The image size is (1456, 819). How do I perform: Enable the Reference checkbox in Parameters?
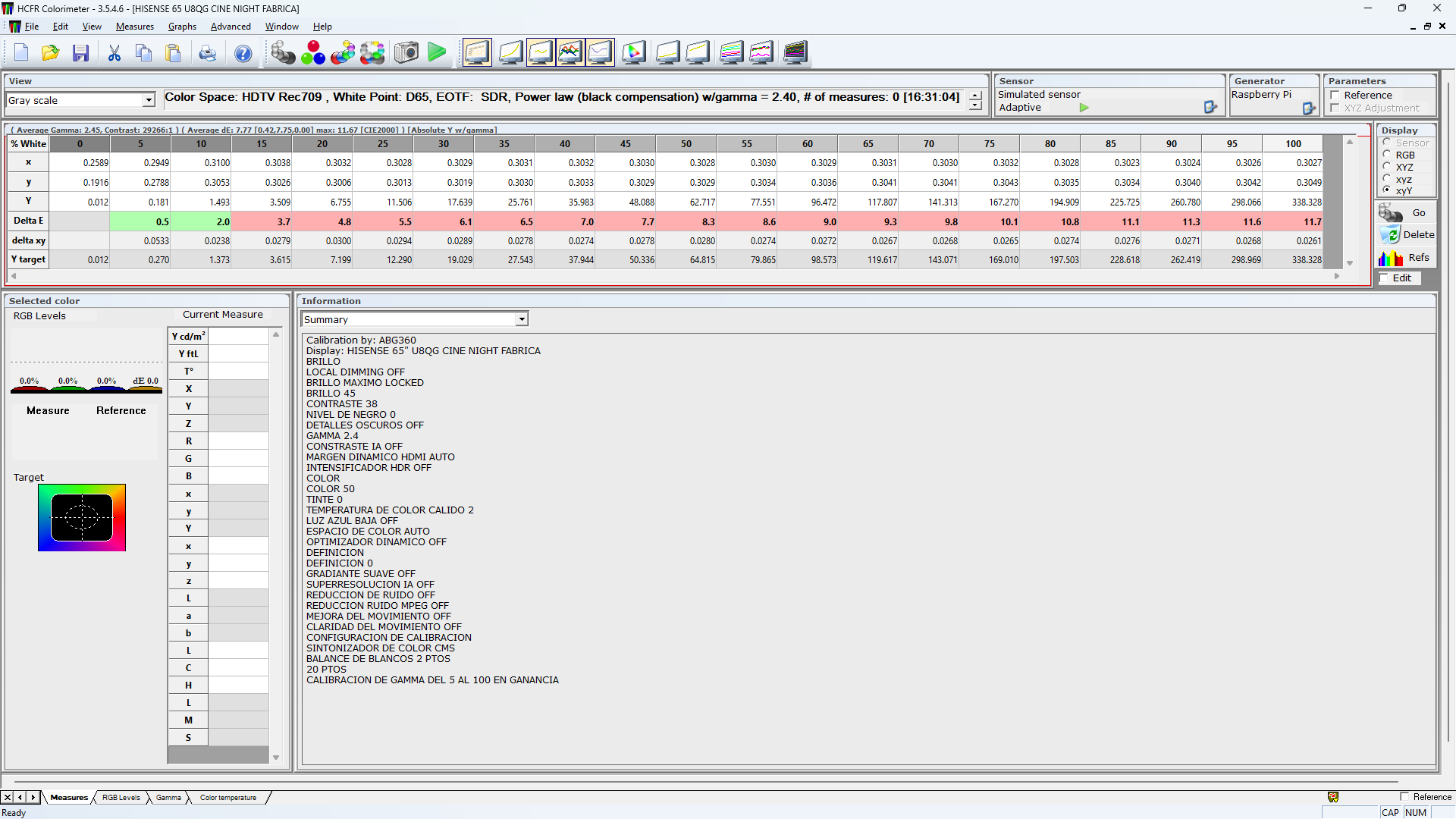click(1335, 96)
